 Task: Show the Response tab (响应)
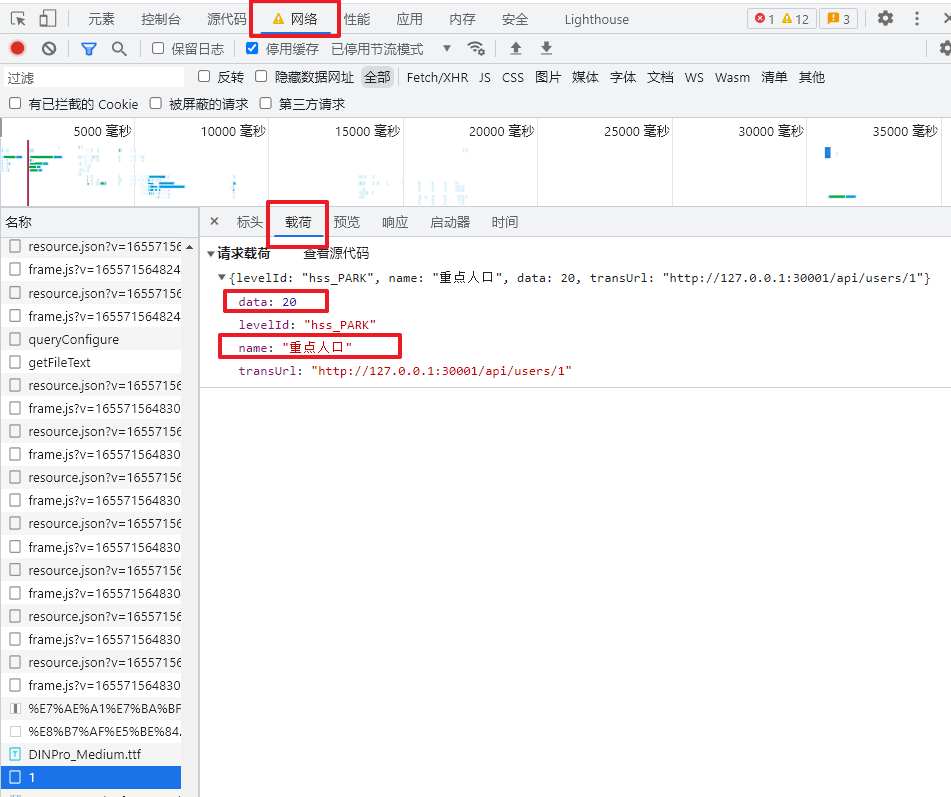tap(395, 222)
